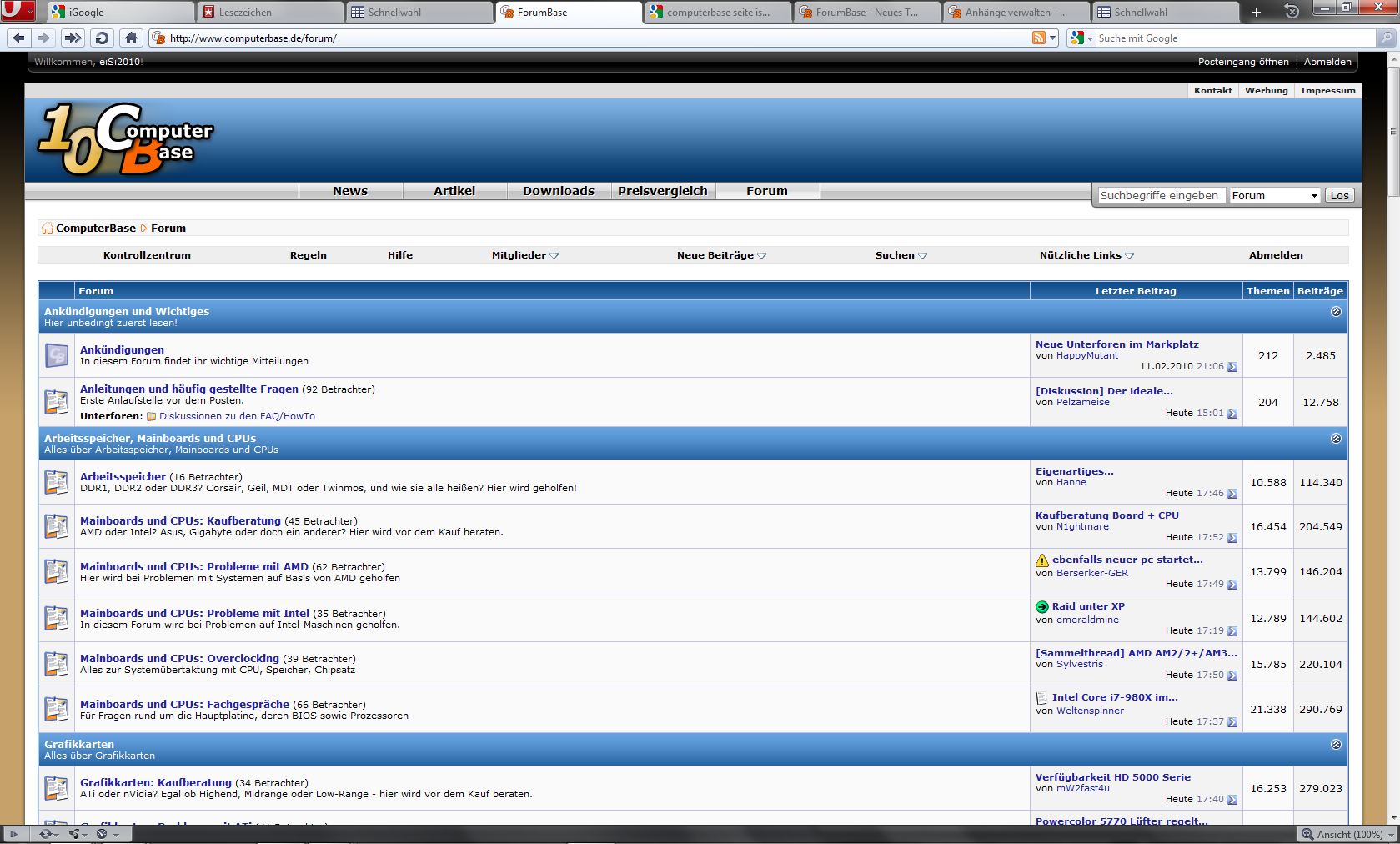Viewport: 1400px width, 844px height.
Task: Click the search magnifier icon in Google field
Action: [x=1387, y=38]
